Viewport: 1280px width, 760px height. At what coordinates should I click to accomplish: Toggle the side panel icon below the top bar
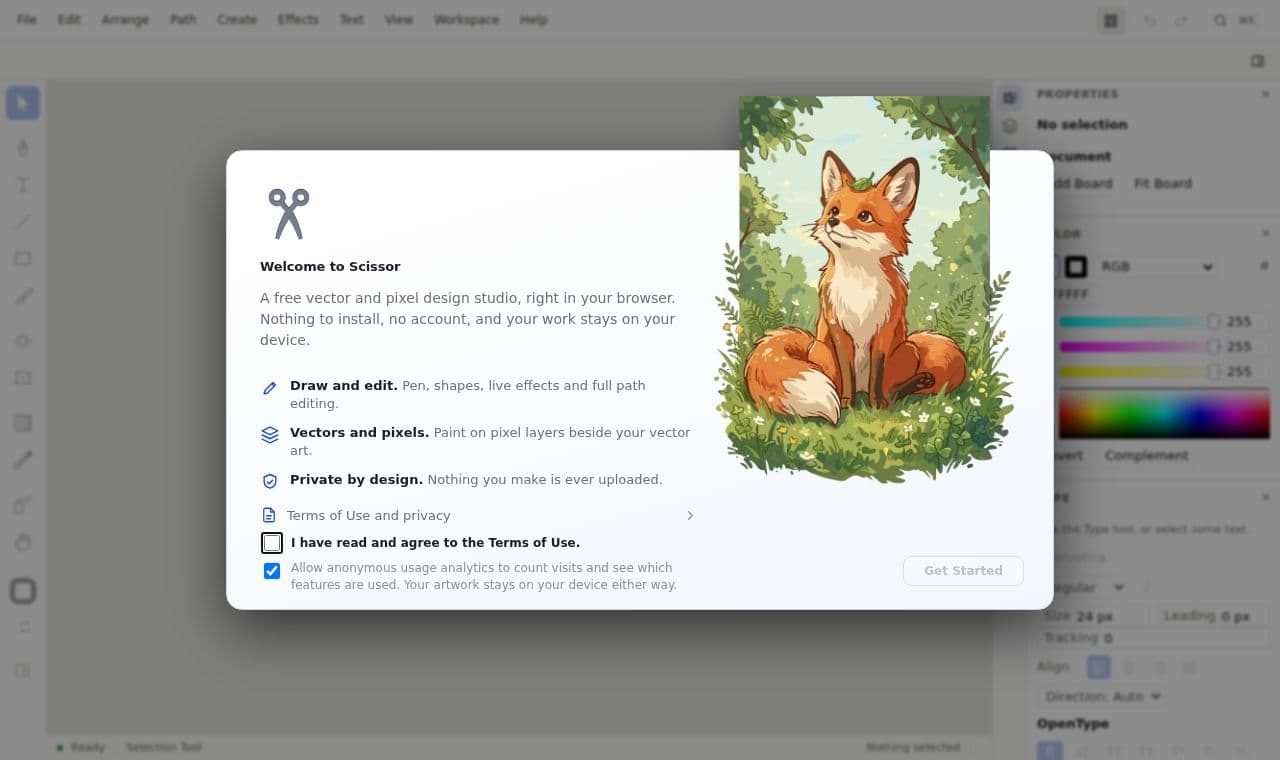pos(1258,61)
